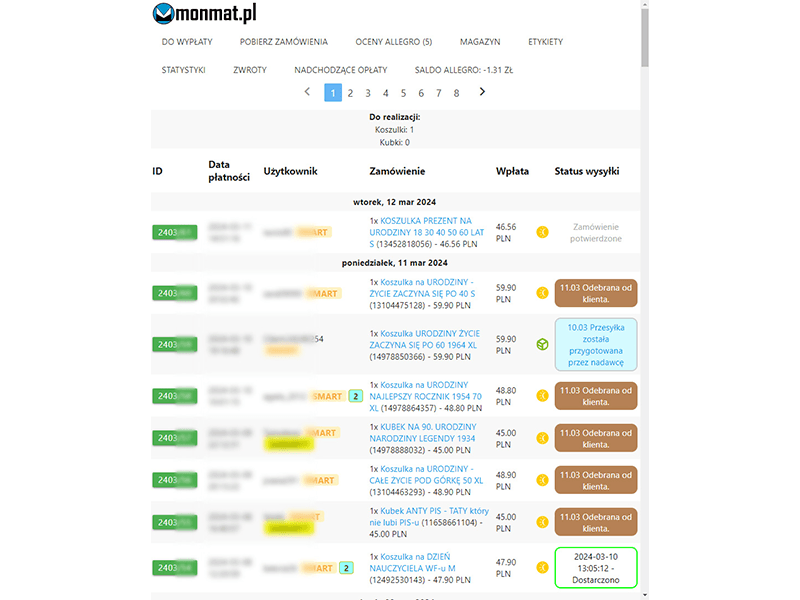Click coin icon for KOSZULKA PREZENT 46.56 PLN order

pos(542,232)
